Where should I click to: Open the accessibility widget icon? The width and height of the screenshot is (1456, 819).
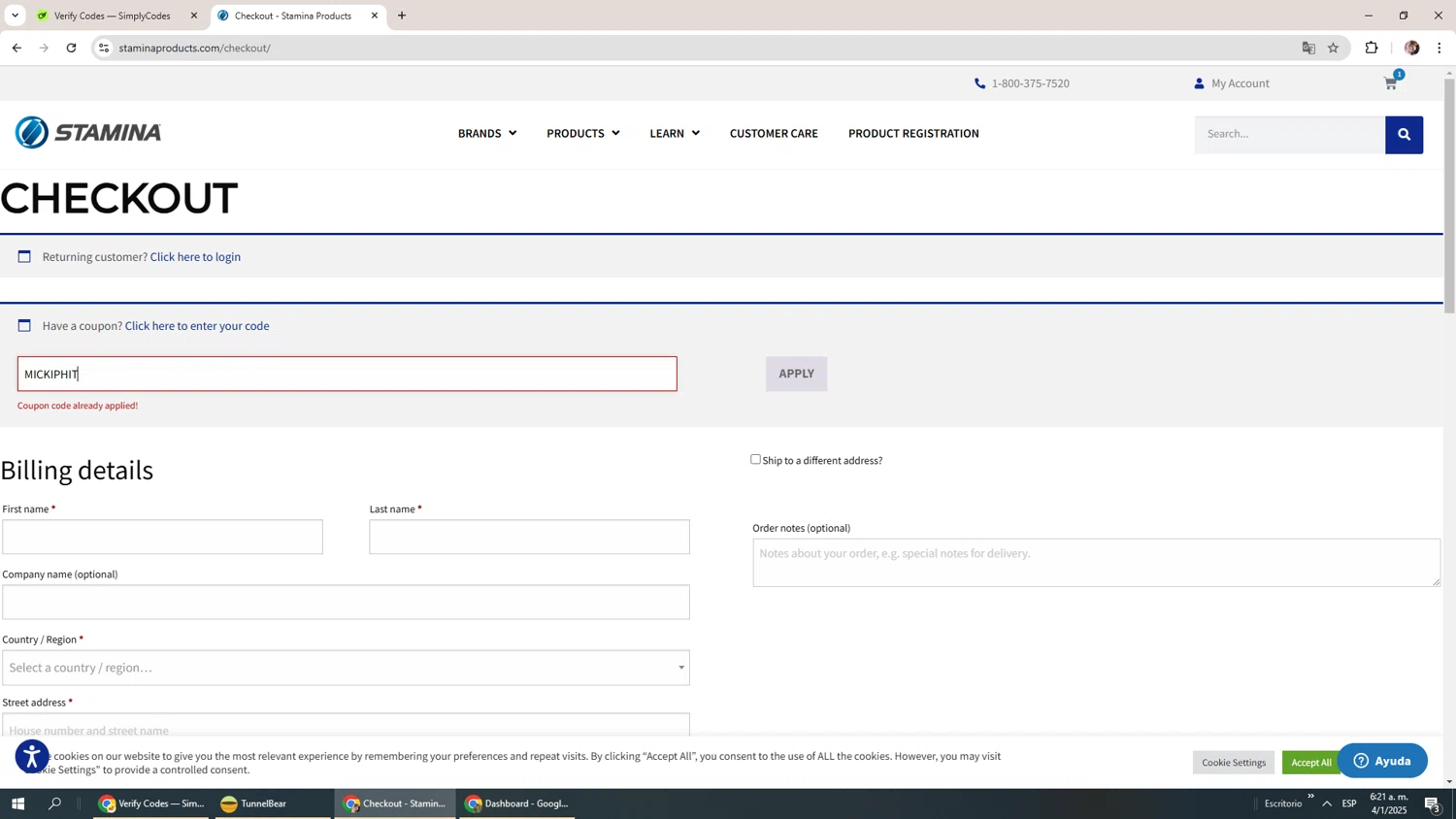(32, 756)
